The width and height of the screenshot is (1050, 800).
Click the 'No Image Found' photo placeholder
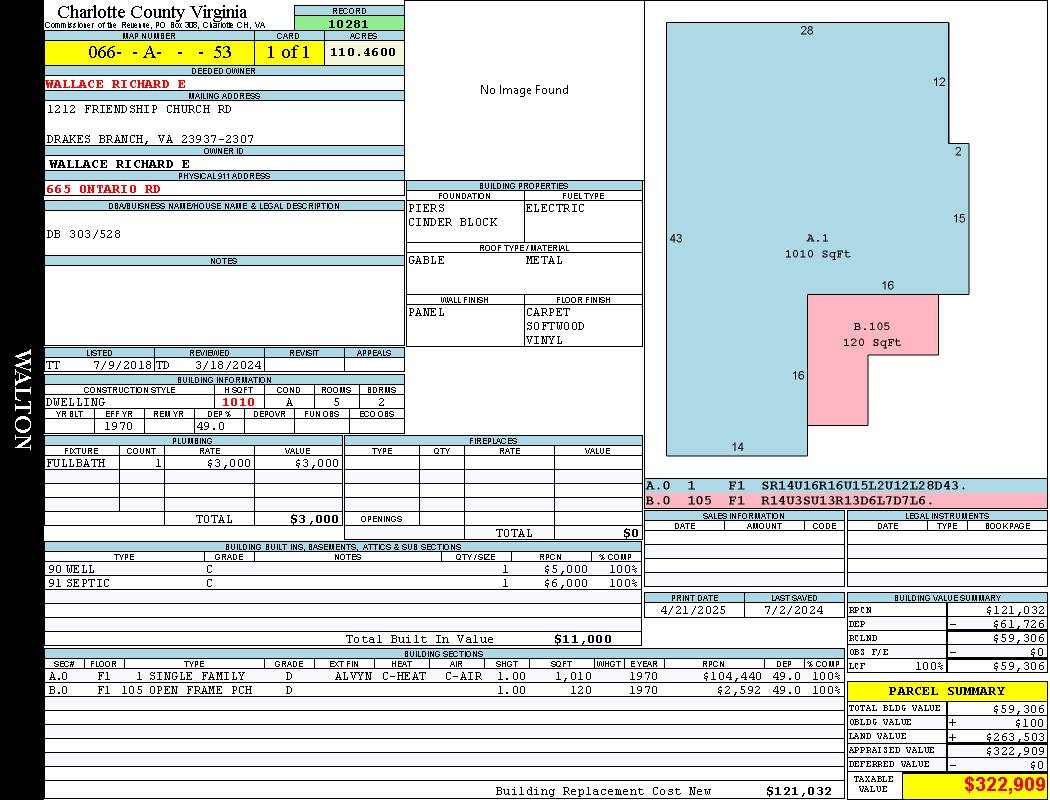coord(524,90)
